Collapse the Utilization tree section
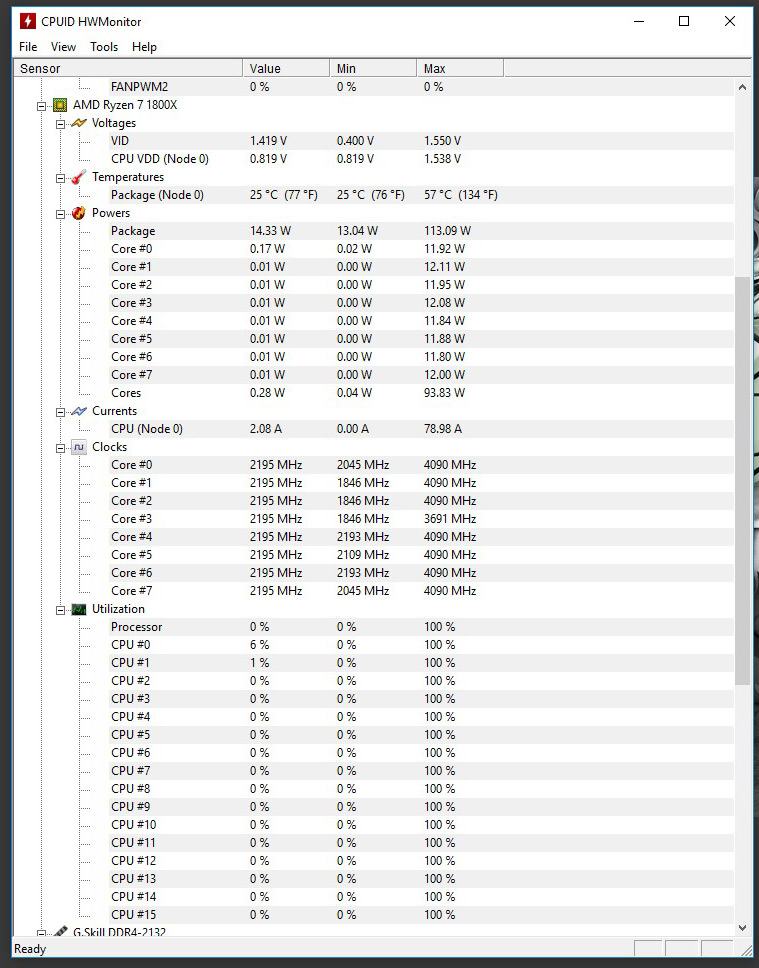This screenshot has width=759, height=968. (61, 610)
